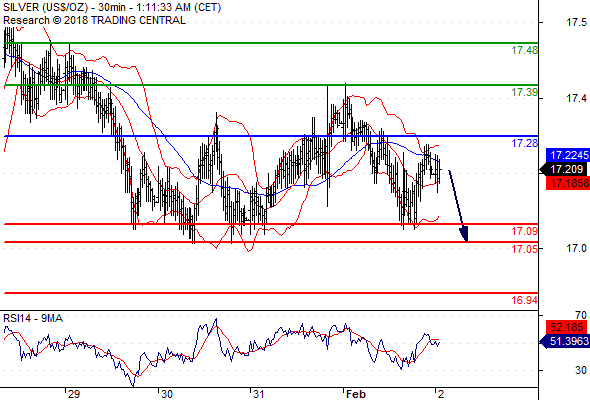Select the 16.94 support level label
590x400 pixels.
tap(525, 300)
